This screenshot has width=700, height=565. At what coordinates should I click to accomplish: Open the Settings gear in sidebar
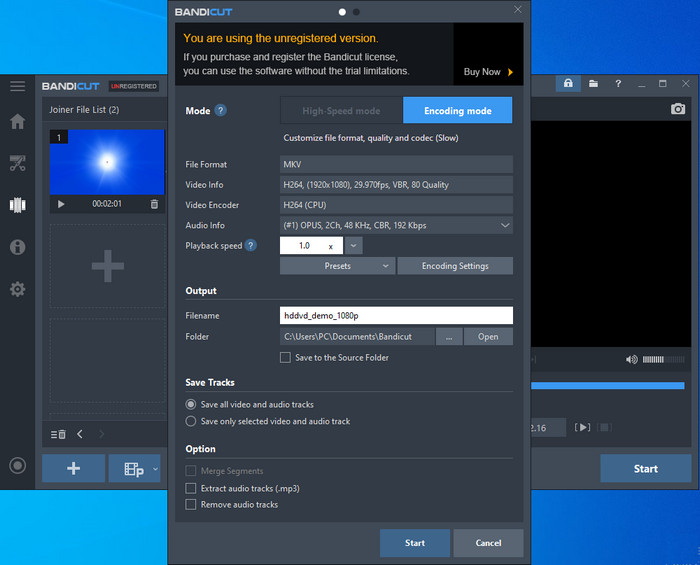click(x=17, y=289)
